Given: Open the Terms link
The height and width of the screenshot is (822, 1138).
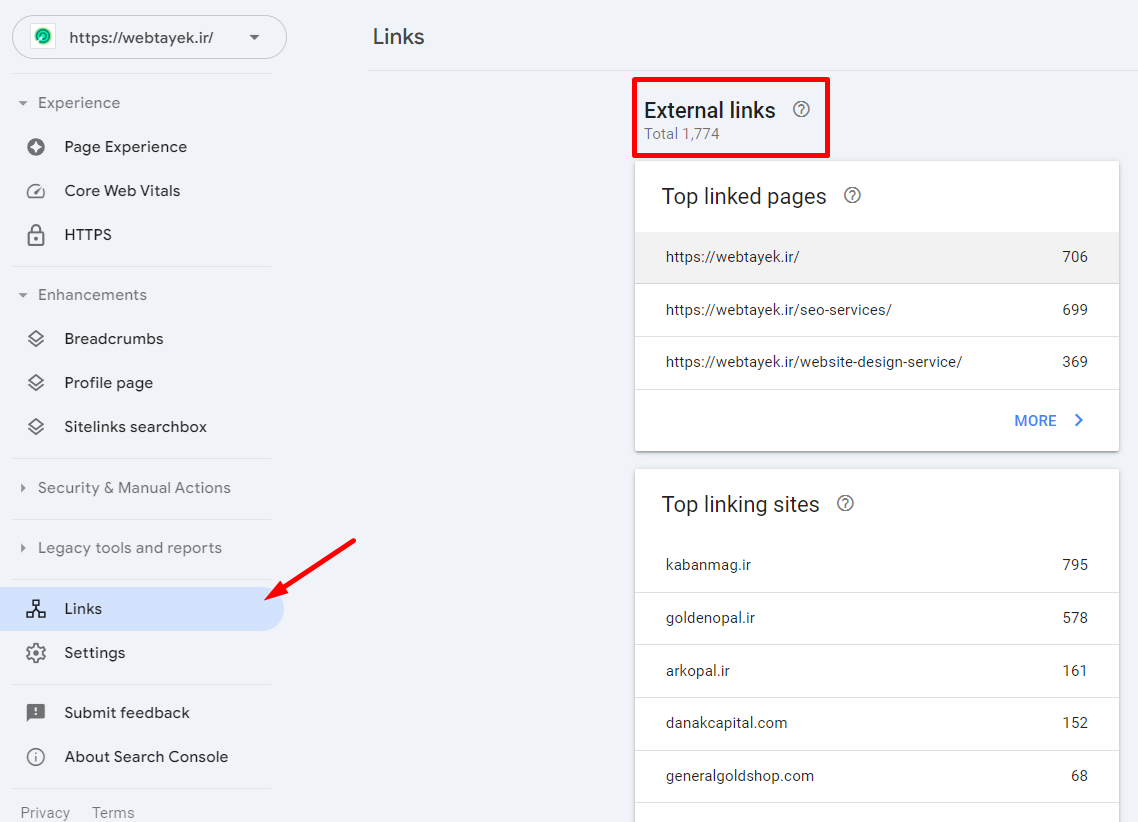Looking at the screenshot, I should (113, 813).
